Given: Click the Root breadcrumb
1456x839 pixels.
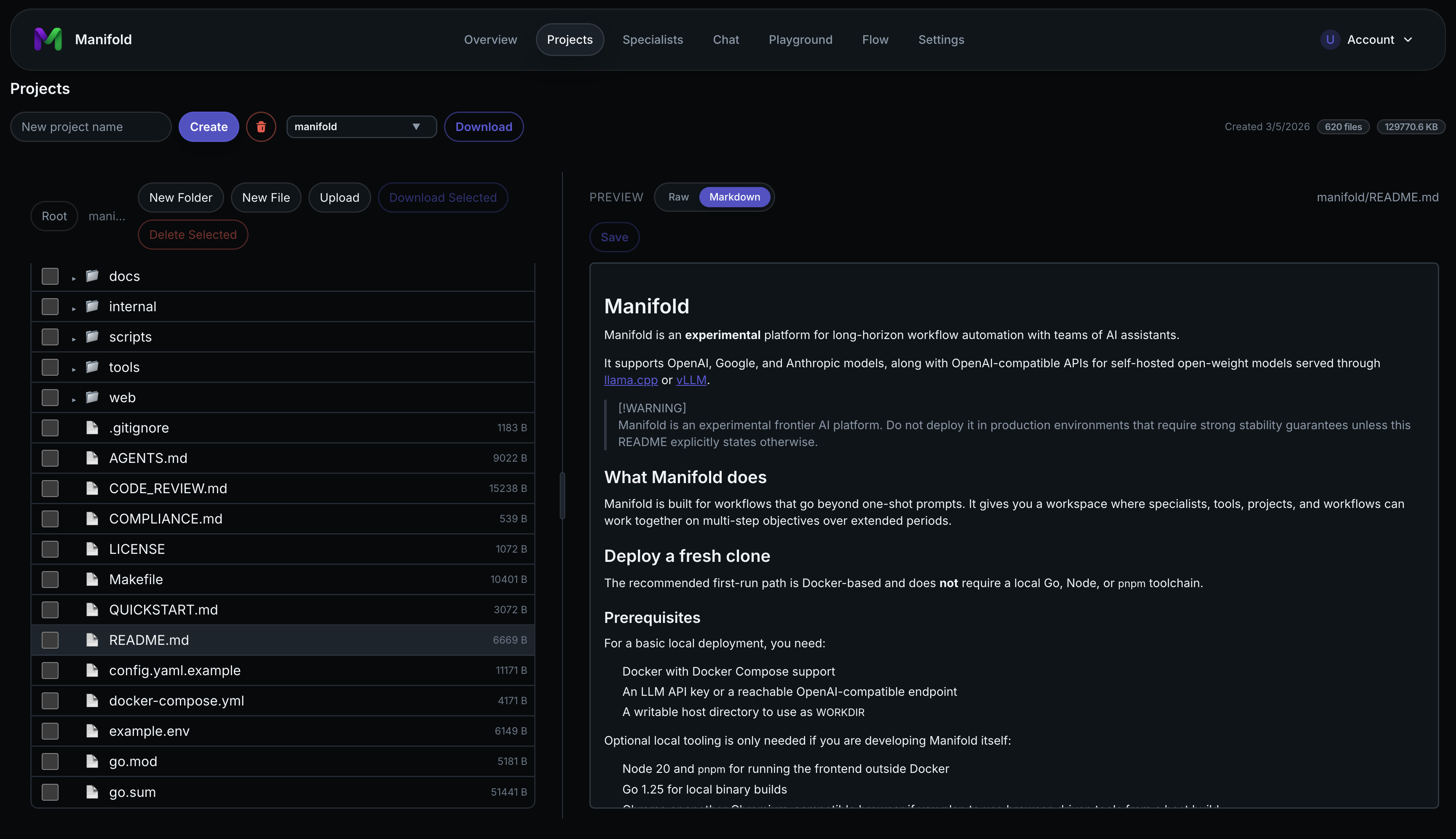Looking at the screenshot, I should pyautogui.click(x=54, y=216).
